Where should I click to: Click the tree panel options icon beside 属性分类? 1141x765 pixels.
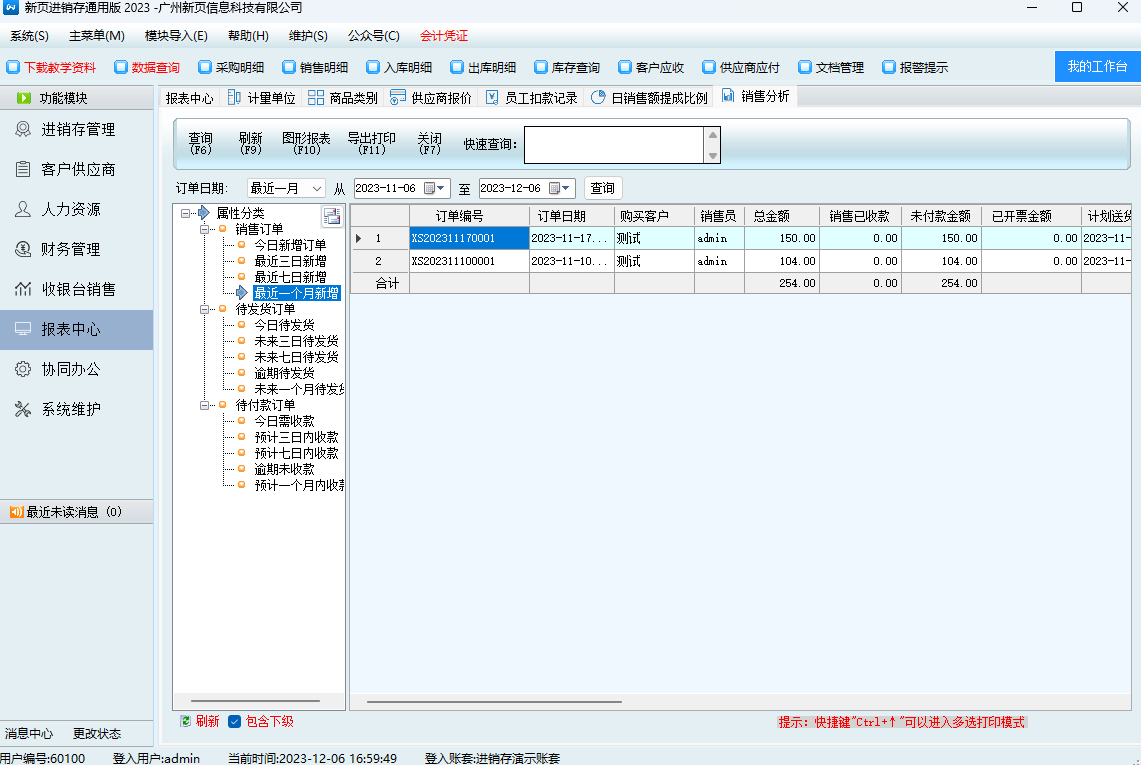(332, 215)
